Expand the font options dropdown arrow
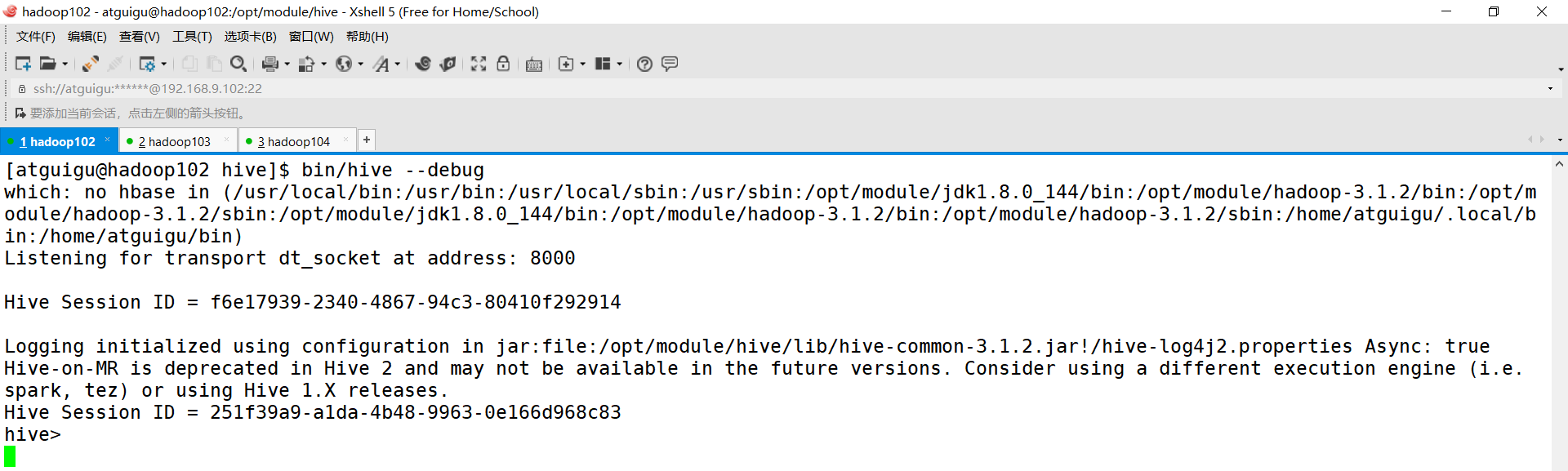Image resolution: width=1568 pixels, height=471 pixels. coord(398,64)
